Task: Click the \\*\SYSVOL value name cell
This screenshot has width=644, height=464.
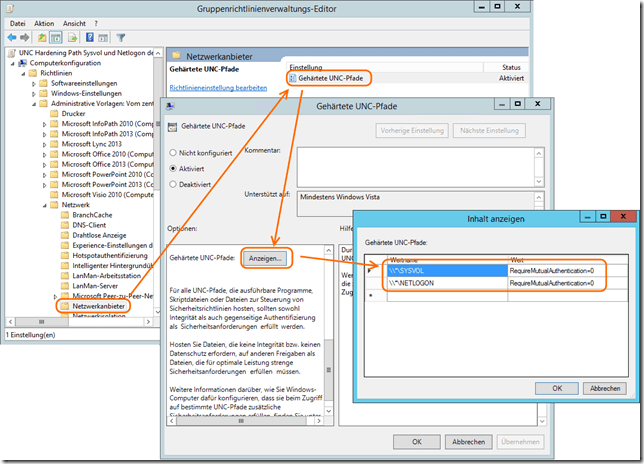Action: [445, 270]
